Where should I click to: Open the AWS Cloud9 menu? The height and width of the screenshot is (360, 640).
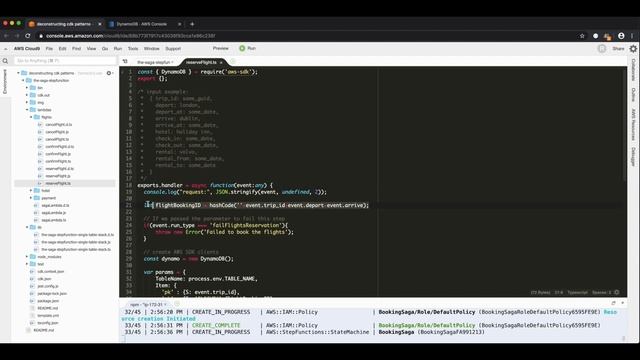27,49
